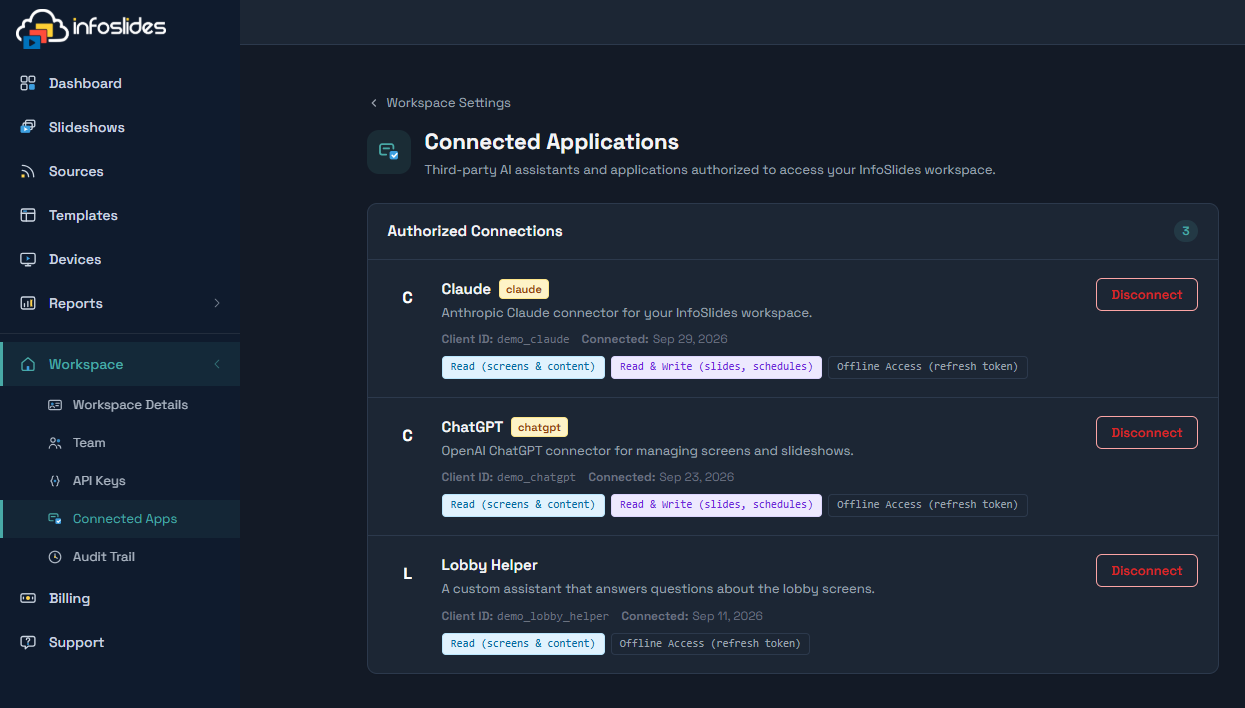Viewport: 1245px width, 708px height.
Task: Click the Templates layout icon
Action: [28, 215]
